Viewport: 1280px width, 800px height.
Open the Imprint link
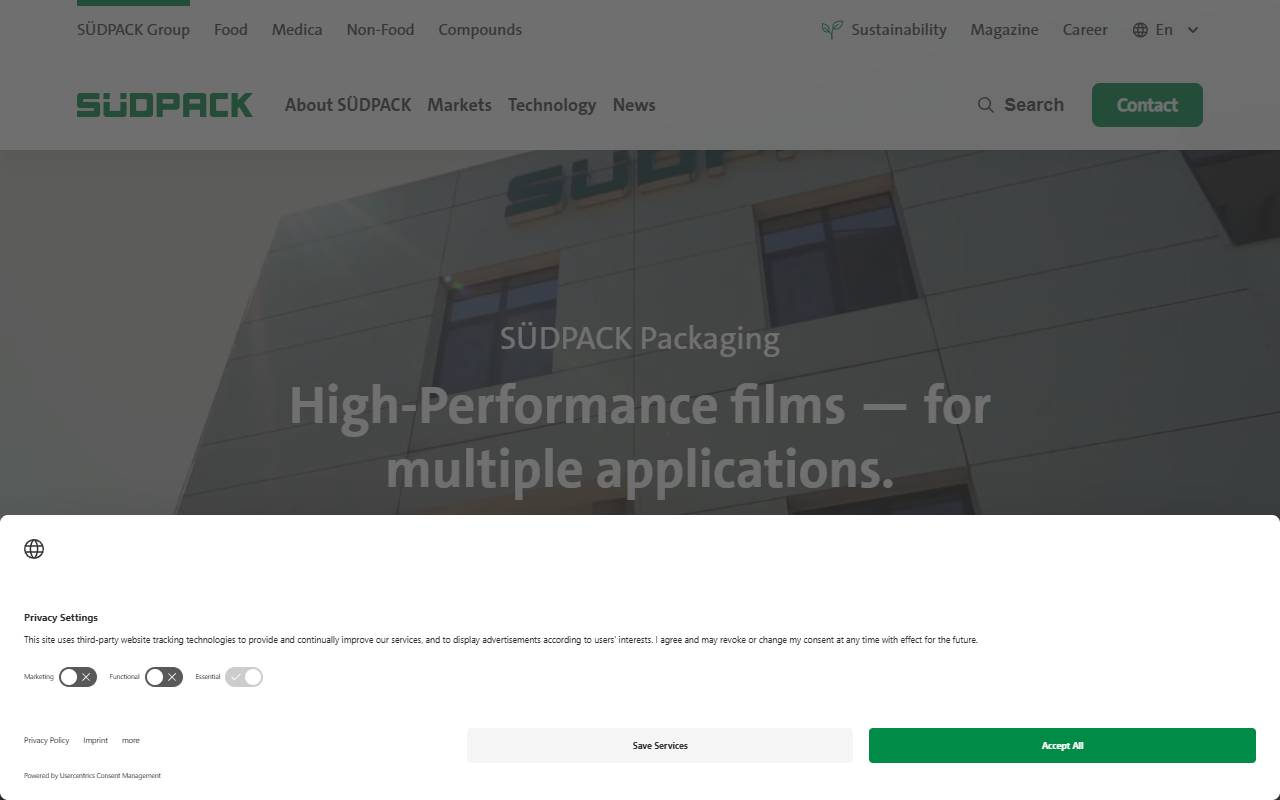point(96,741)
